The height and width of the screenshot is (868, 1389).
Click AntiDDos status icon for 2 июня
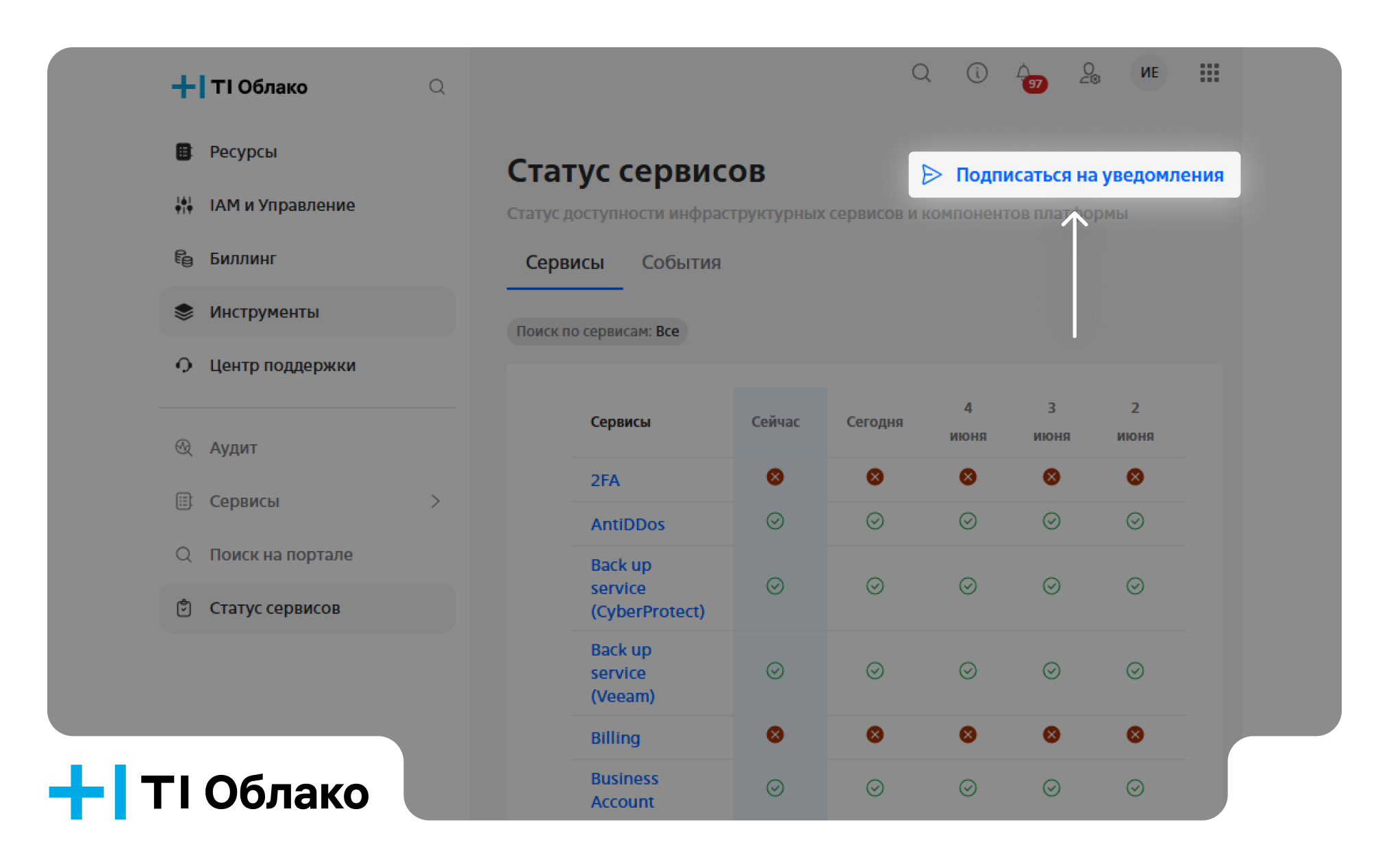[x=1135, y=521]
